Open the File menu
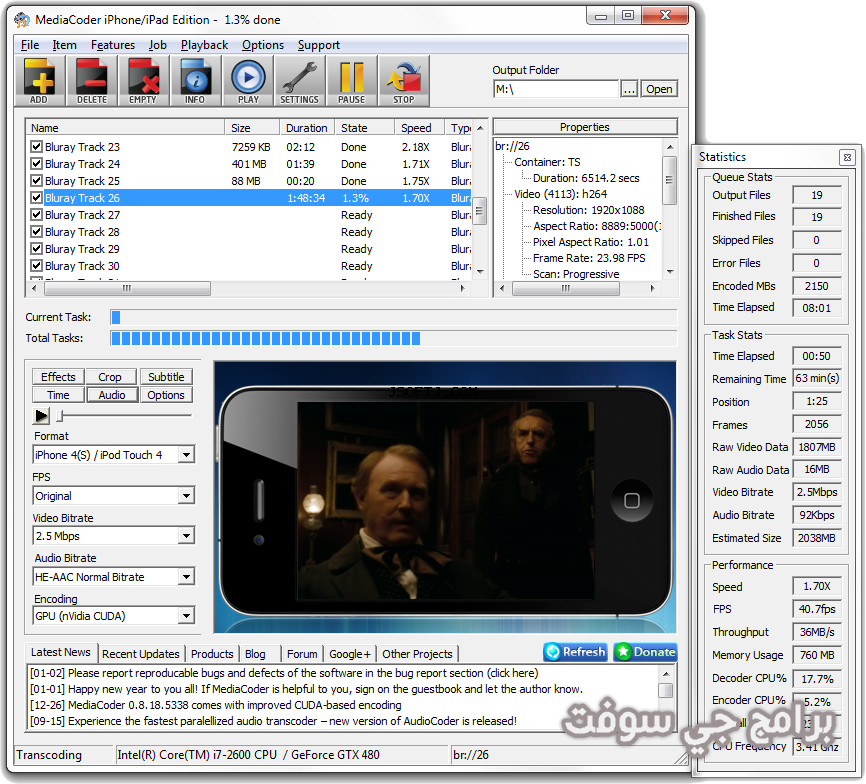The width and height of the screenshot is (866, 784). tap(30, 45)
